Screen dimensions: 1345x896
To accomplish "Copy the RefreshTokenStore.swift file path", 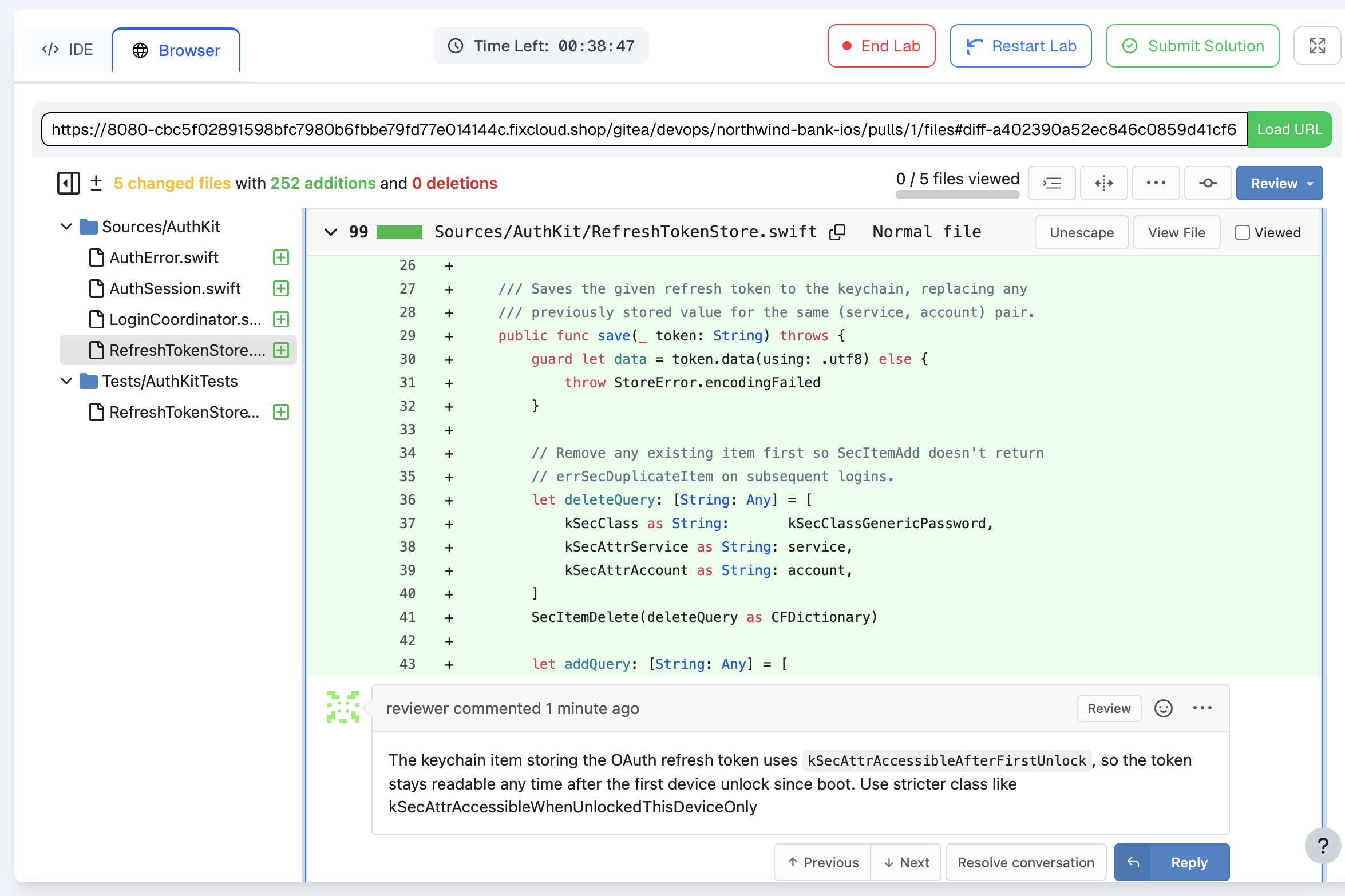I will tap(837, 232).
